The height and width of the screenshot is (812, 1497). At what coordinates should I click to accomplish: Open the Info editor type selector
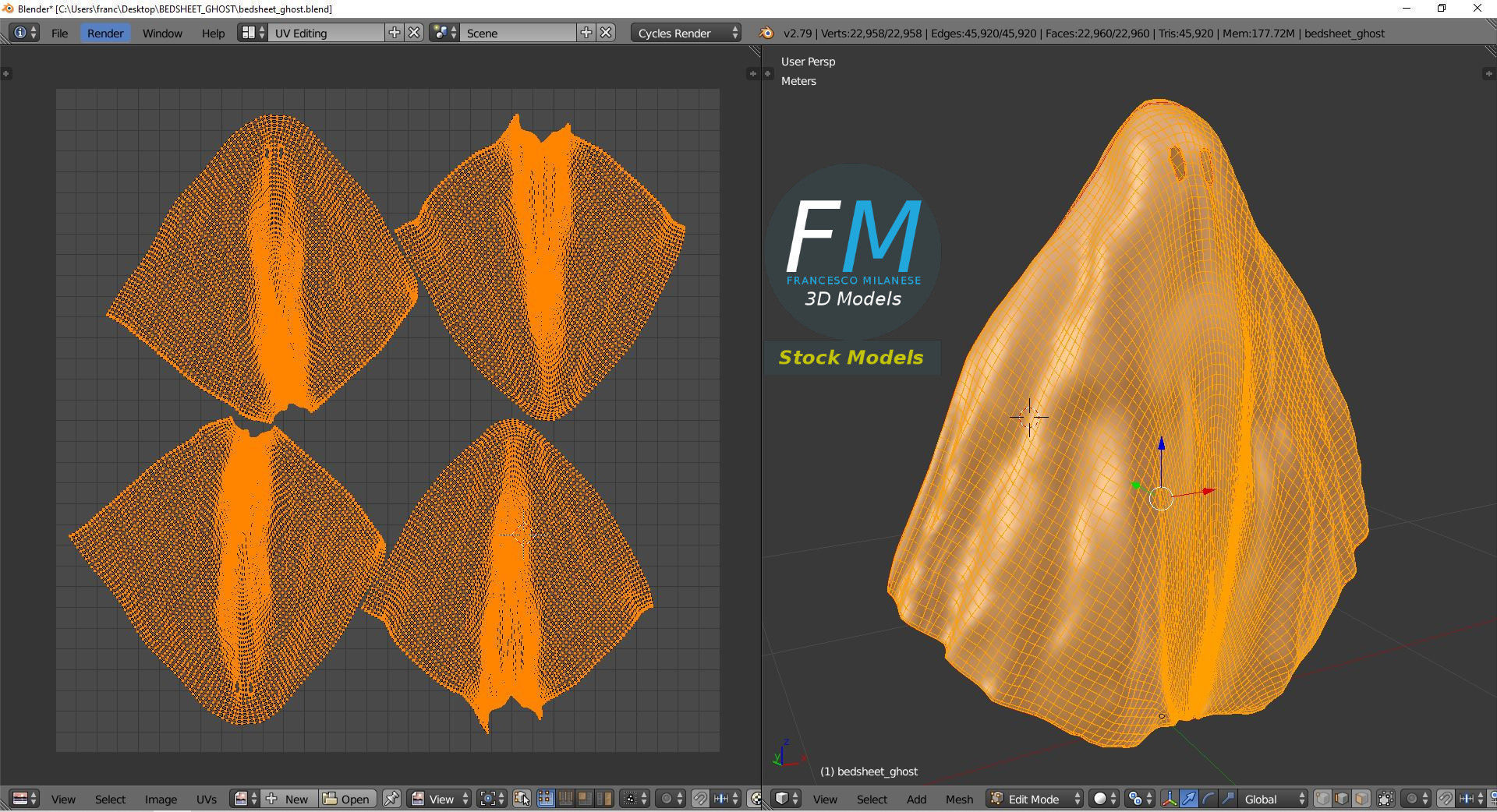tap(24, 33)
